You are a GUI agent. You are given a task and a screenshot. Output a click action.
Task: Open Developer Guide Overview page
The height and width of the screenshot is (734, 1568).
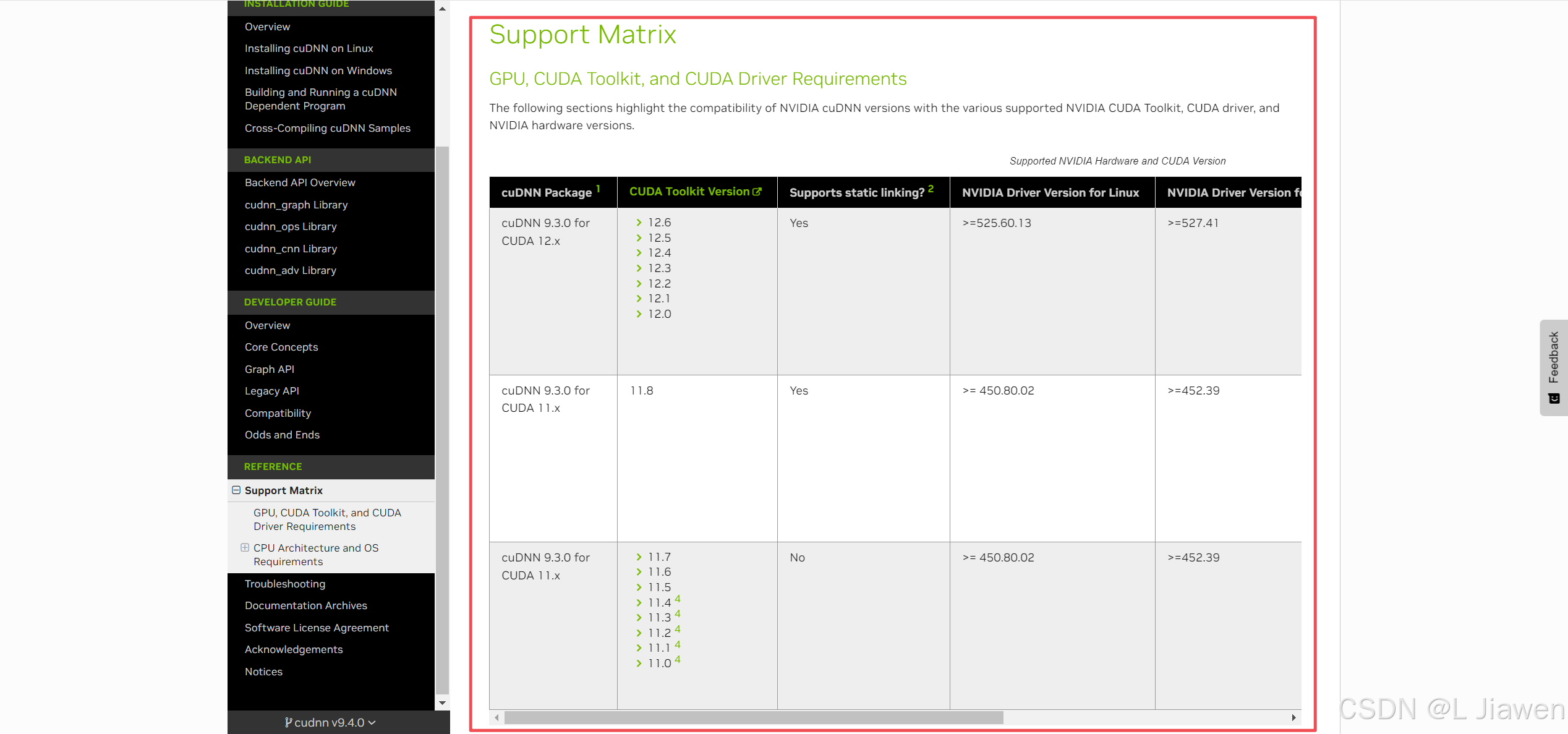coord(267,325)
